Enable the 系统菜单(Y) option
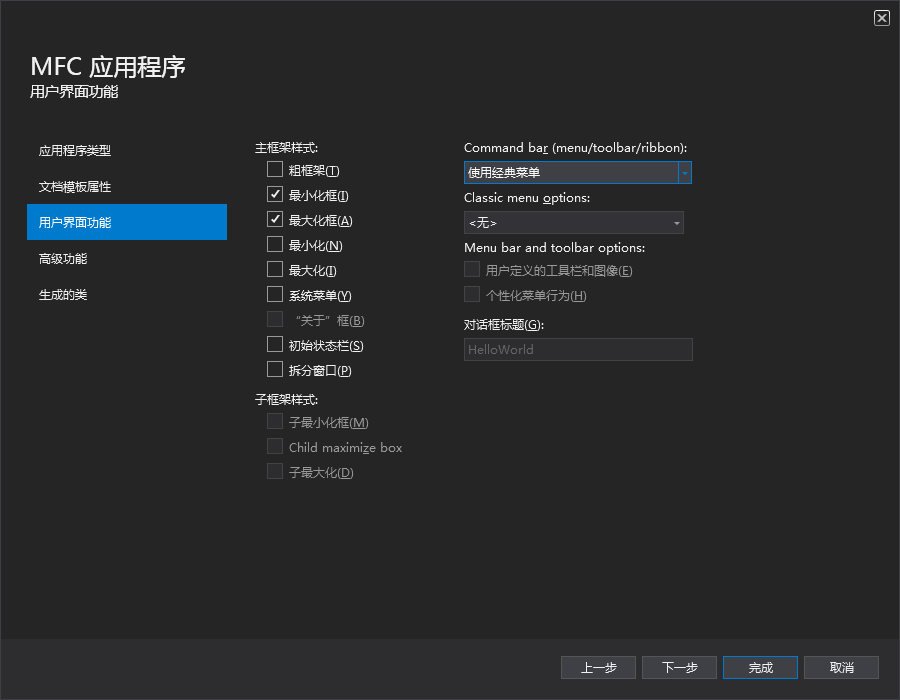The image size is (900, 700). (x=274, y=294)
